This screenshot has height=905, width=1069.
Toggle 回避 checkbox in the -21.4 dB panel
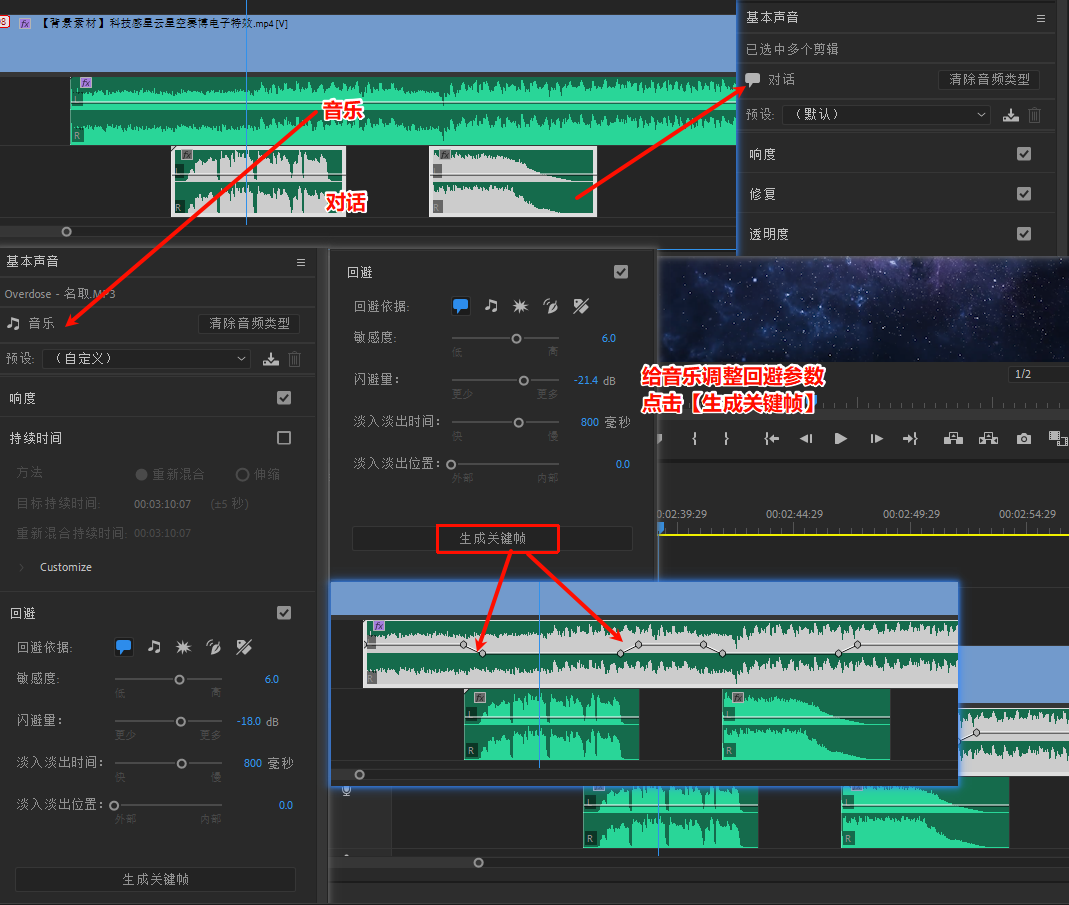(x=620, y=272)
